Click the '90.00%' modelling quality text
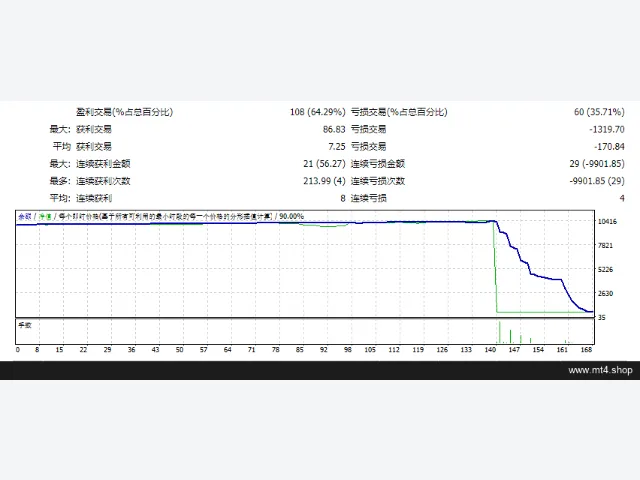 pos(291,216)
